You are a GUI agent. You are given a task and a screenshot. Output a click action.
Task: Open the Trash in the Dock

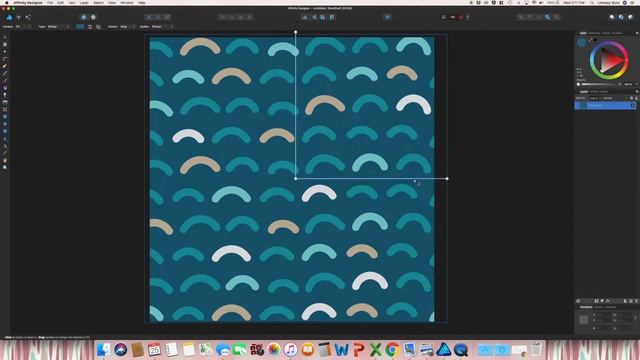[536, 350]
